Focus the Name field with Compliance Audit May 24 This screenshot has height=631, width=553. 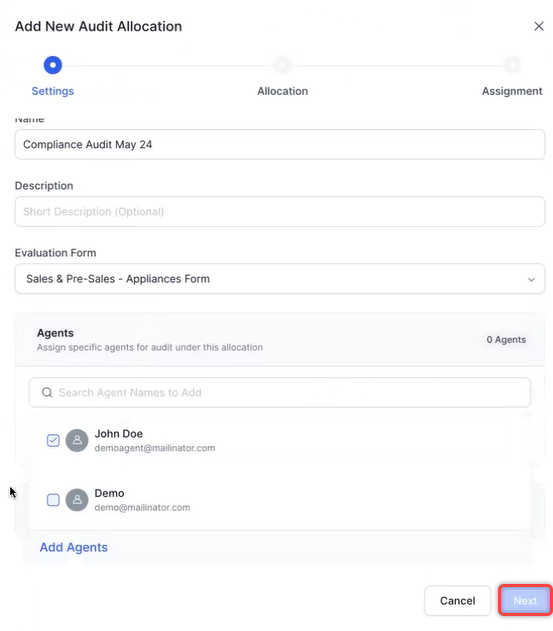pyautogui.click(x=280, y=144)
